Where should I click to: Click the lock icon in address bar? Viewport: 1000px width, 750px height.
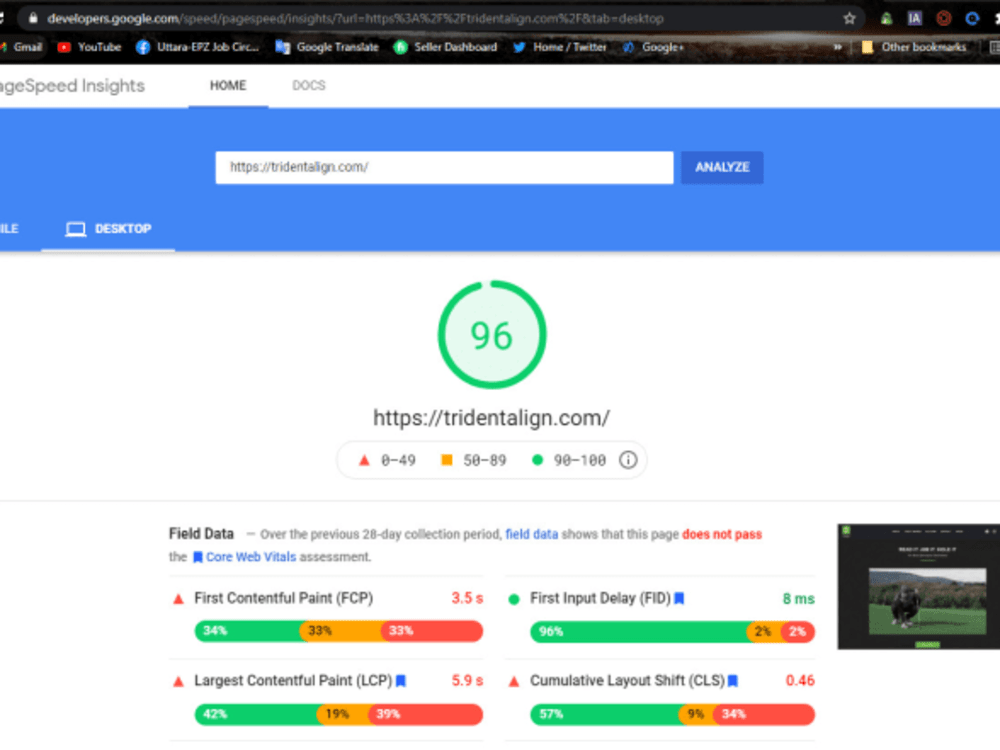[x=33, y=18]
